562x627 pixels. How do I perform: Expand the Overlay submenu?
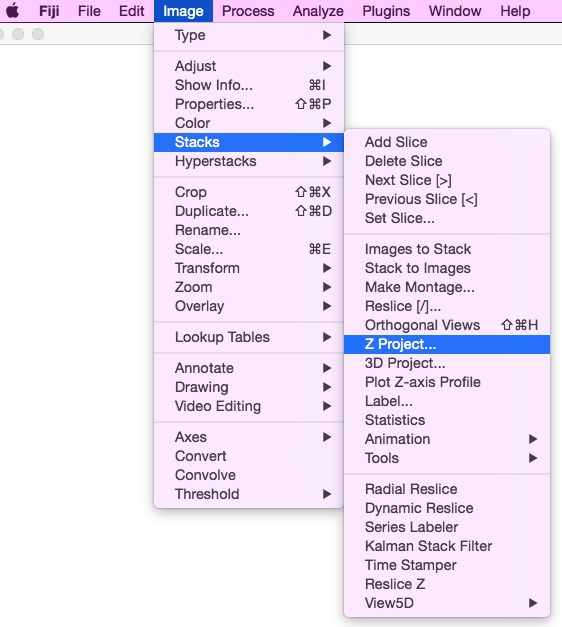[x=249, y=306]
